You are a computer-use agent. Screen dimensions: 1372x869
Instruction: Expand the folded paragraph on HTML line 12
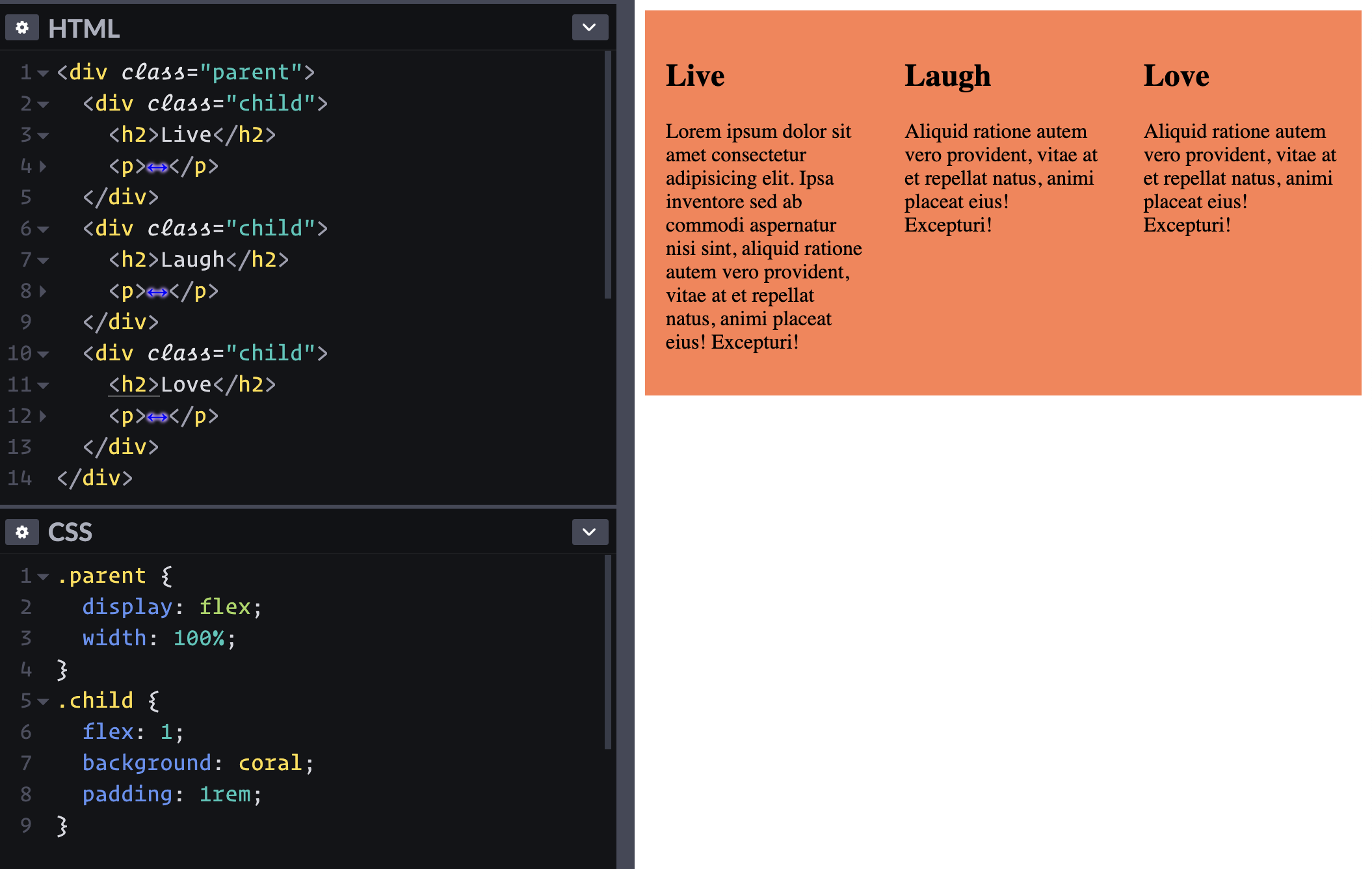[43, 416]
